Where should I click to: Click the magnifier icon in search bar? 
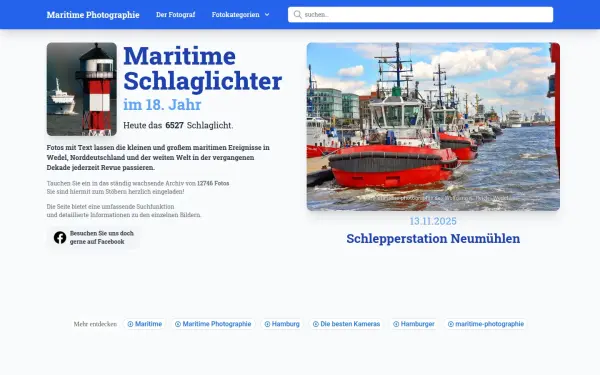coord(297,15)
